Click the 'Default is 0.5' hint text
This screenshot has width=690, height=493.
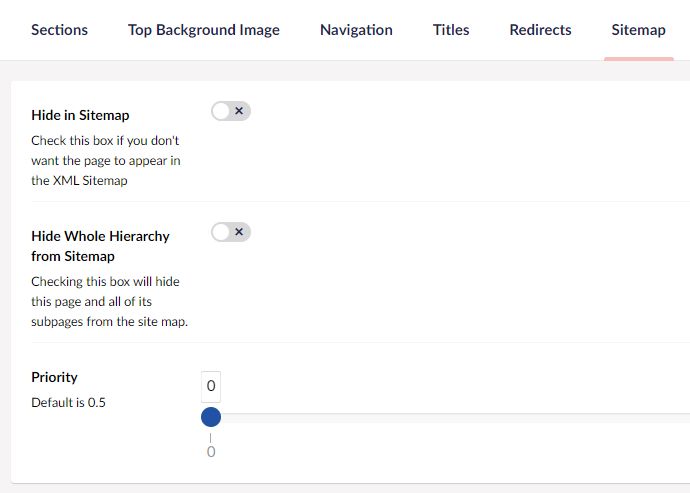(x=68, y=403)
